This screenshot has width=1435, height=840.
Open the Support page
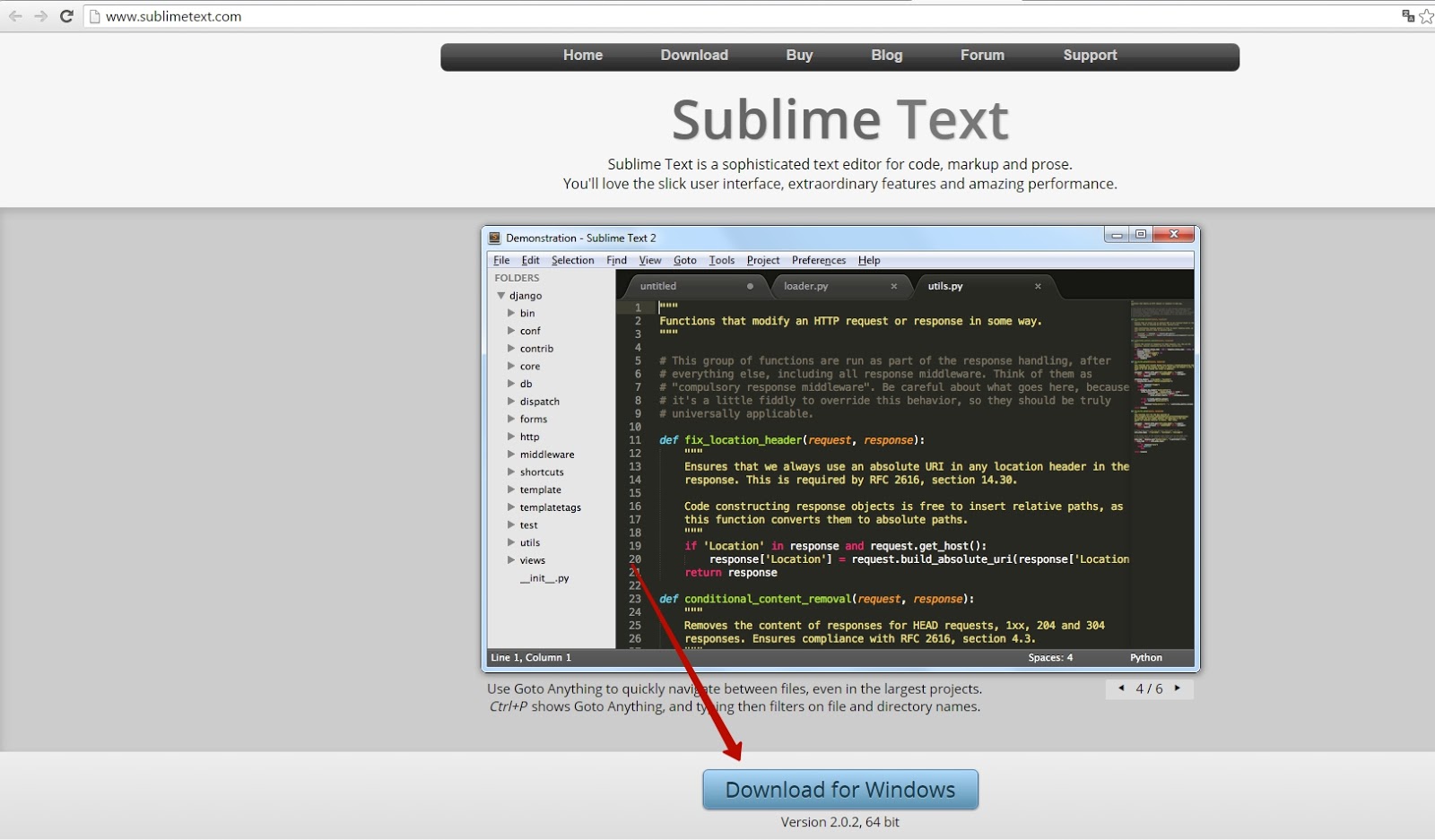tap(1090, 56)
